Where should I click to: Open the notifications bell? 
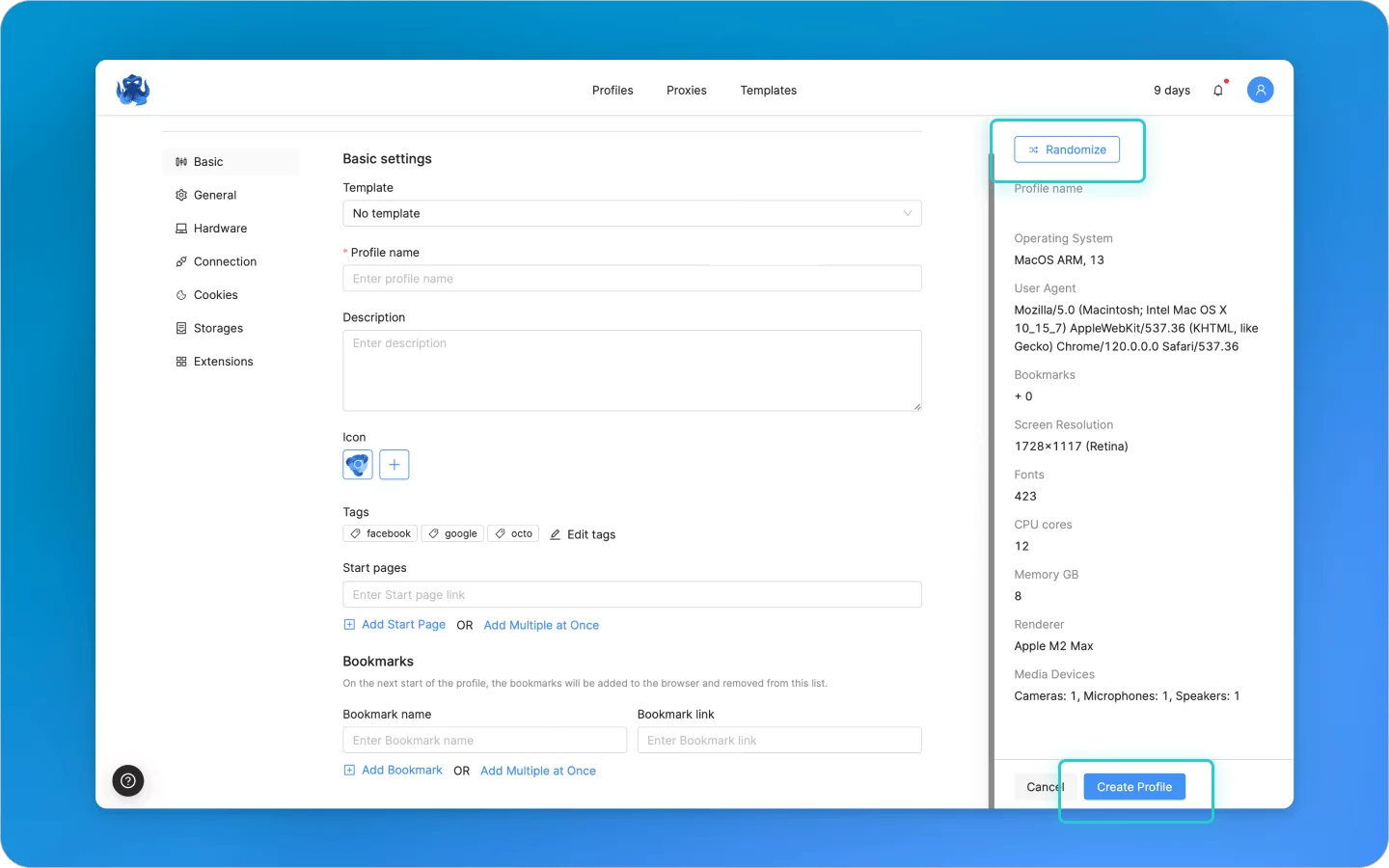(1217, 89)
